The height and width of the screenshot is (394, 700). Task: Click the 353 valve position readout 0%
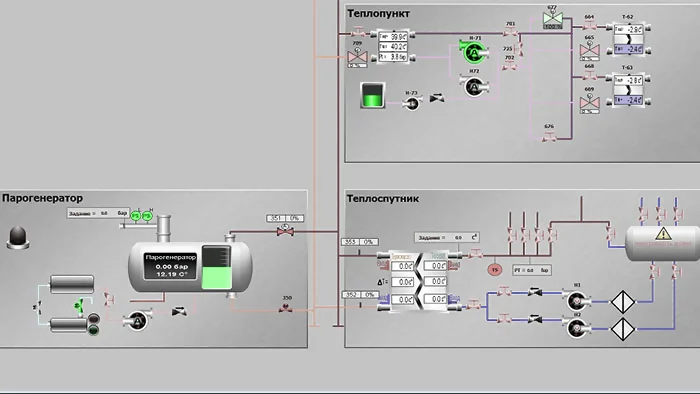click(x=369, y=242)
